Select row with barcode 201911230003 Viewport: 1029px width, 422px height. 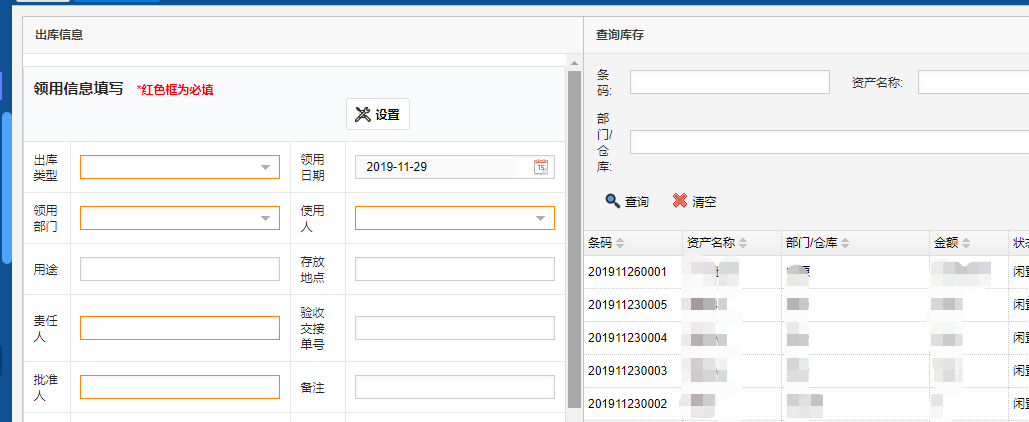[627, 371]
